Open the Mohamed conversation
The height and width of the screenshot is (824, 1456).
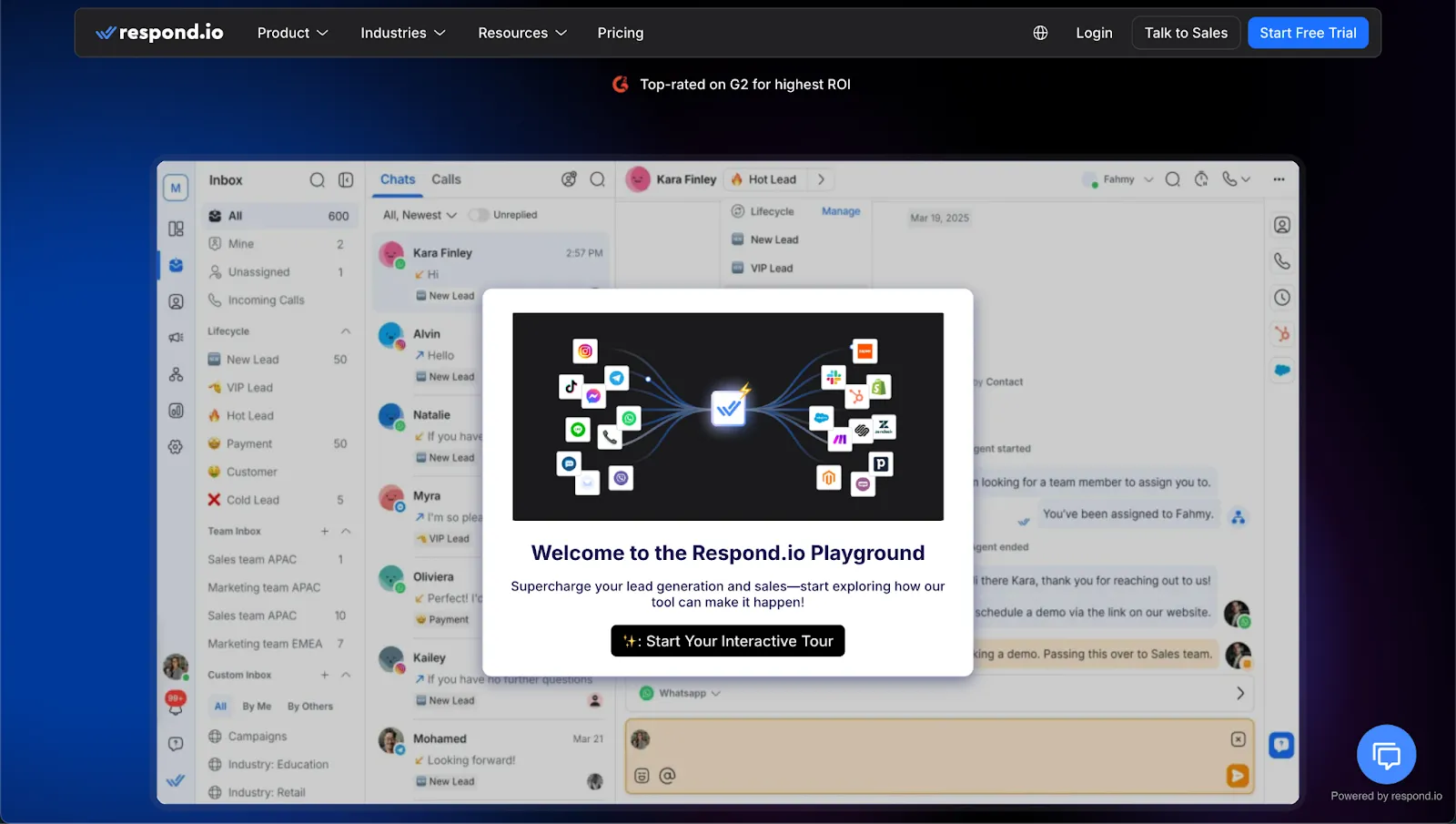click(490, 759)
